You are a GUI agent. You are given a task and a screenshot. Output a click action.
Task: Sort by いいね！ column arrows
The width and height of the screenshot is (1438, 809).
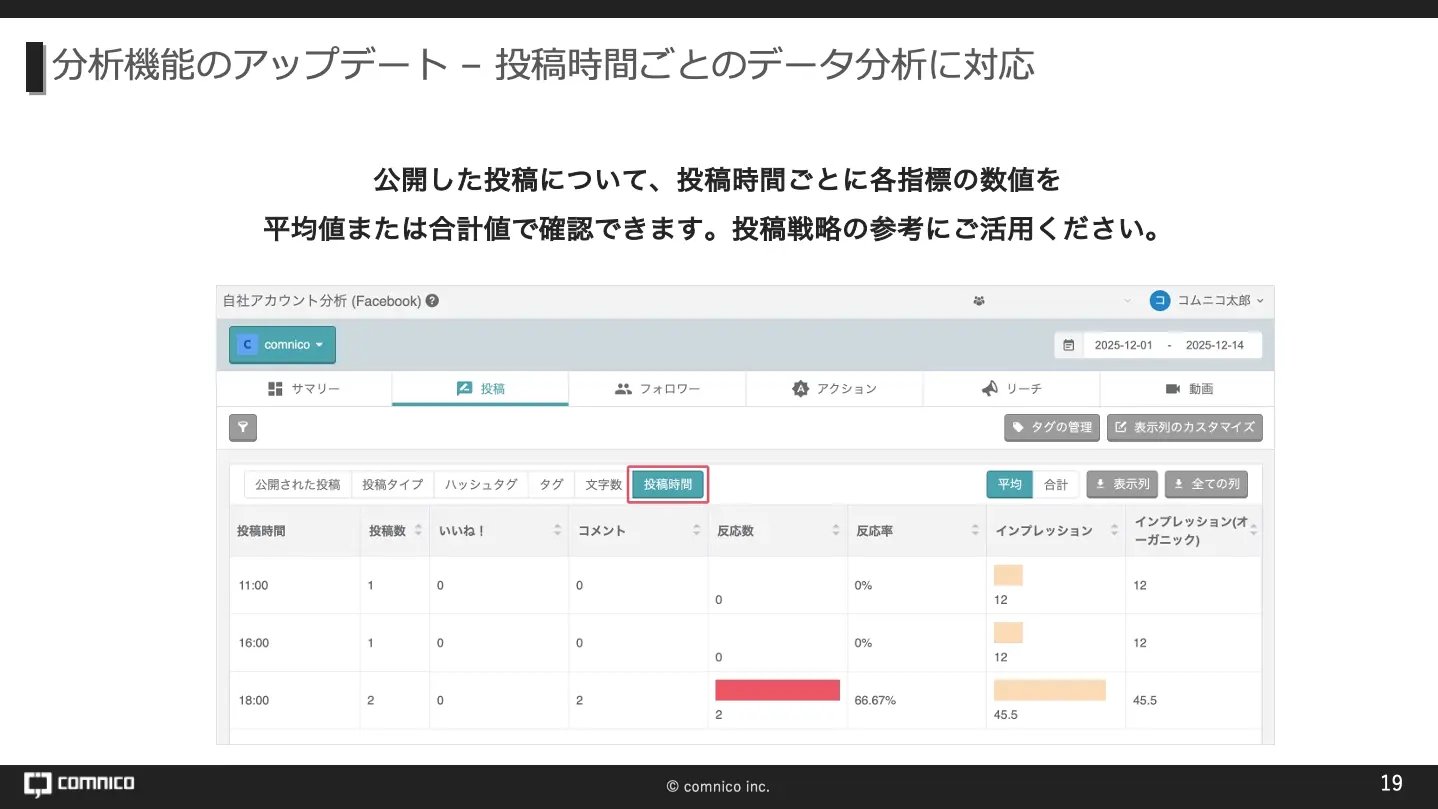pyautogui.click(x=557, y=531)
